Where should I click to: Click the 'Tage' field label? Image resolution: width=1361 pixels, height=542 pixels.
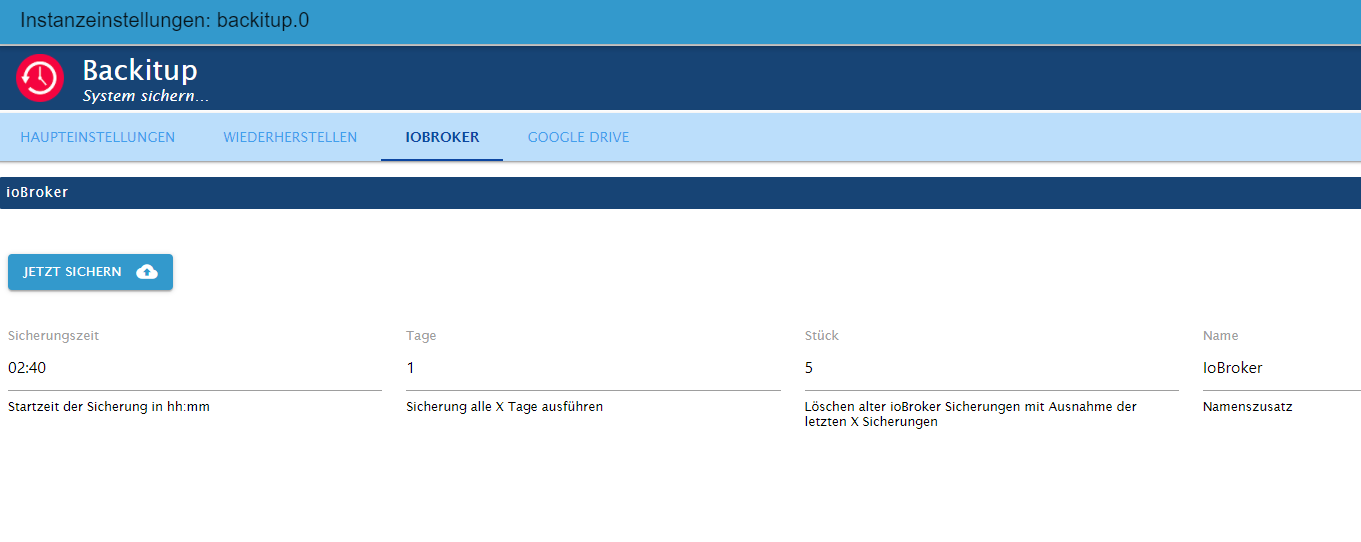click(x=421, y=336)
